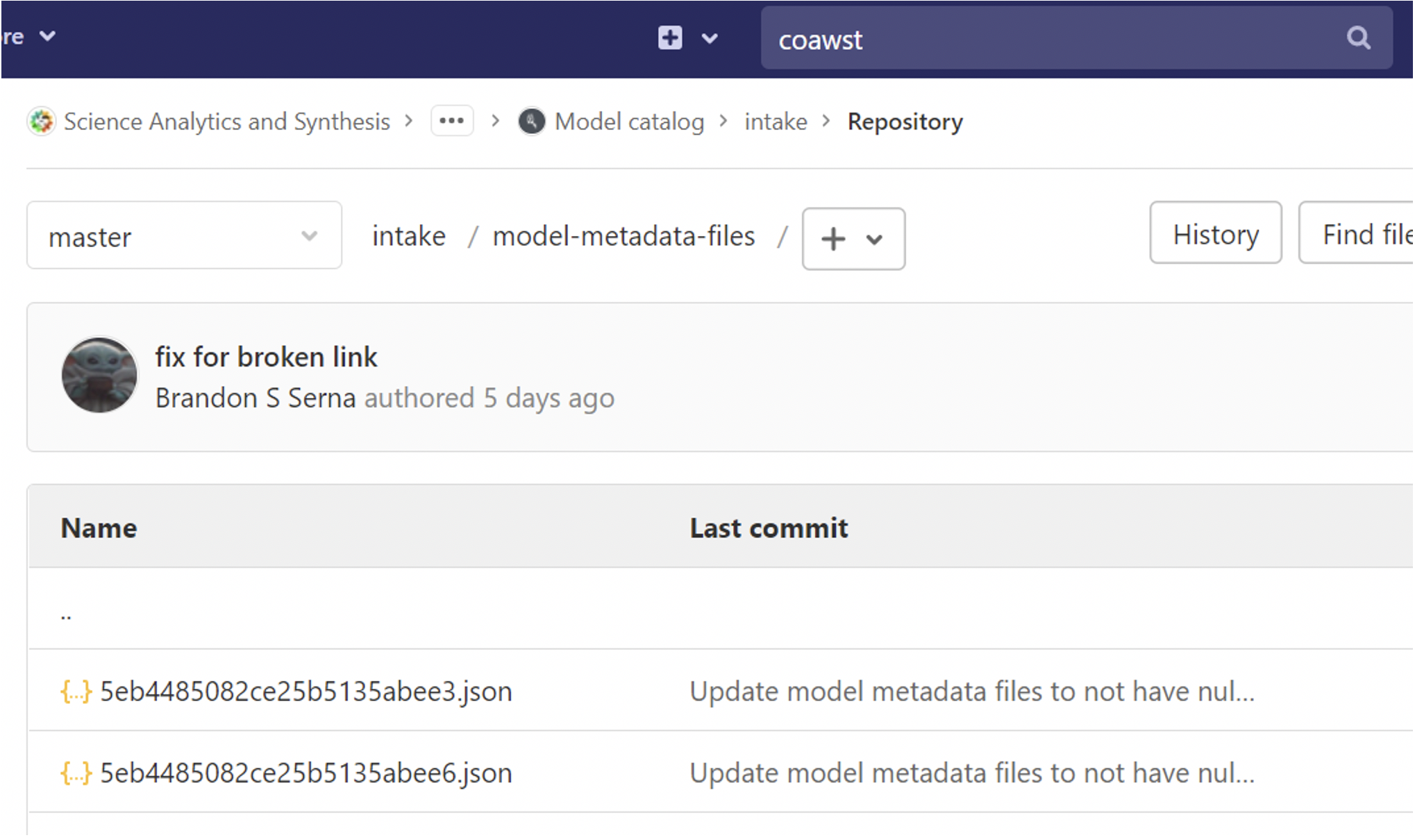Click model-metadata-files path segment

click(623, 236)
